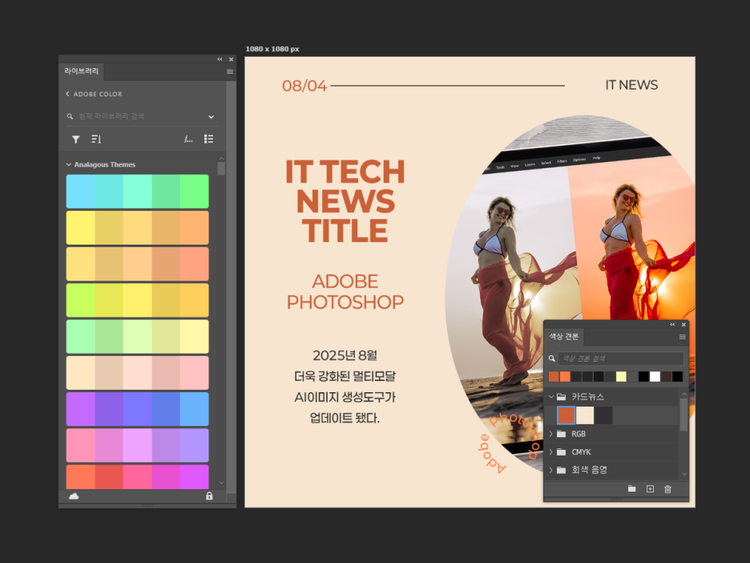This screenshot has height=563, width=750.
Task: Collapse the 라이브러리 panel to icons
Action: click(x=220, y=59)
